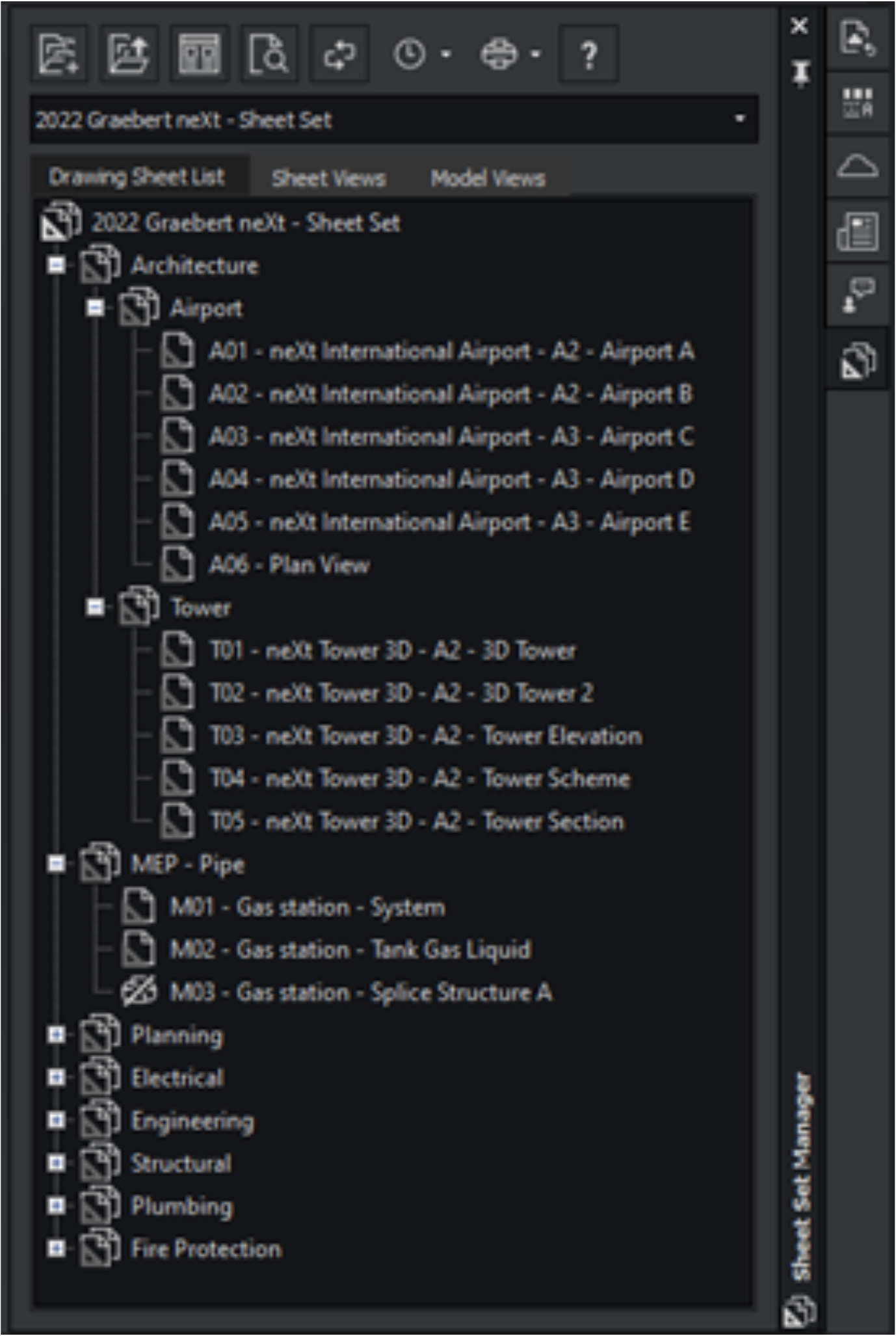This screenshot has height=1336, width=896.
Task: Select sheet T04 Tower Scheme
Action: point(420,779)
